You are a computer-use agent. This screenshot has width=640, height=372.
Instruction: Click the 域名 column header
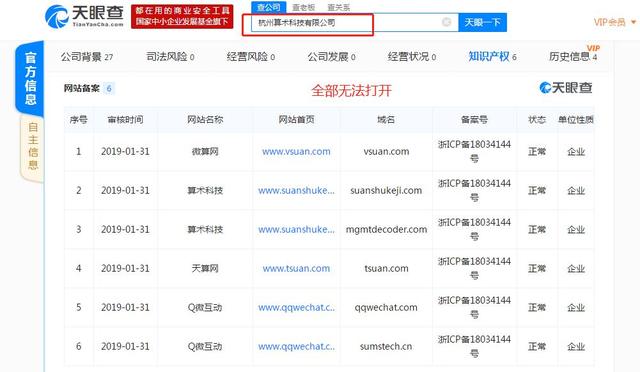(386, 120)
